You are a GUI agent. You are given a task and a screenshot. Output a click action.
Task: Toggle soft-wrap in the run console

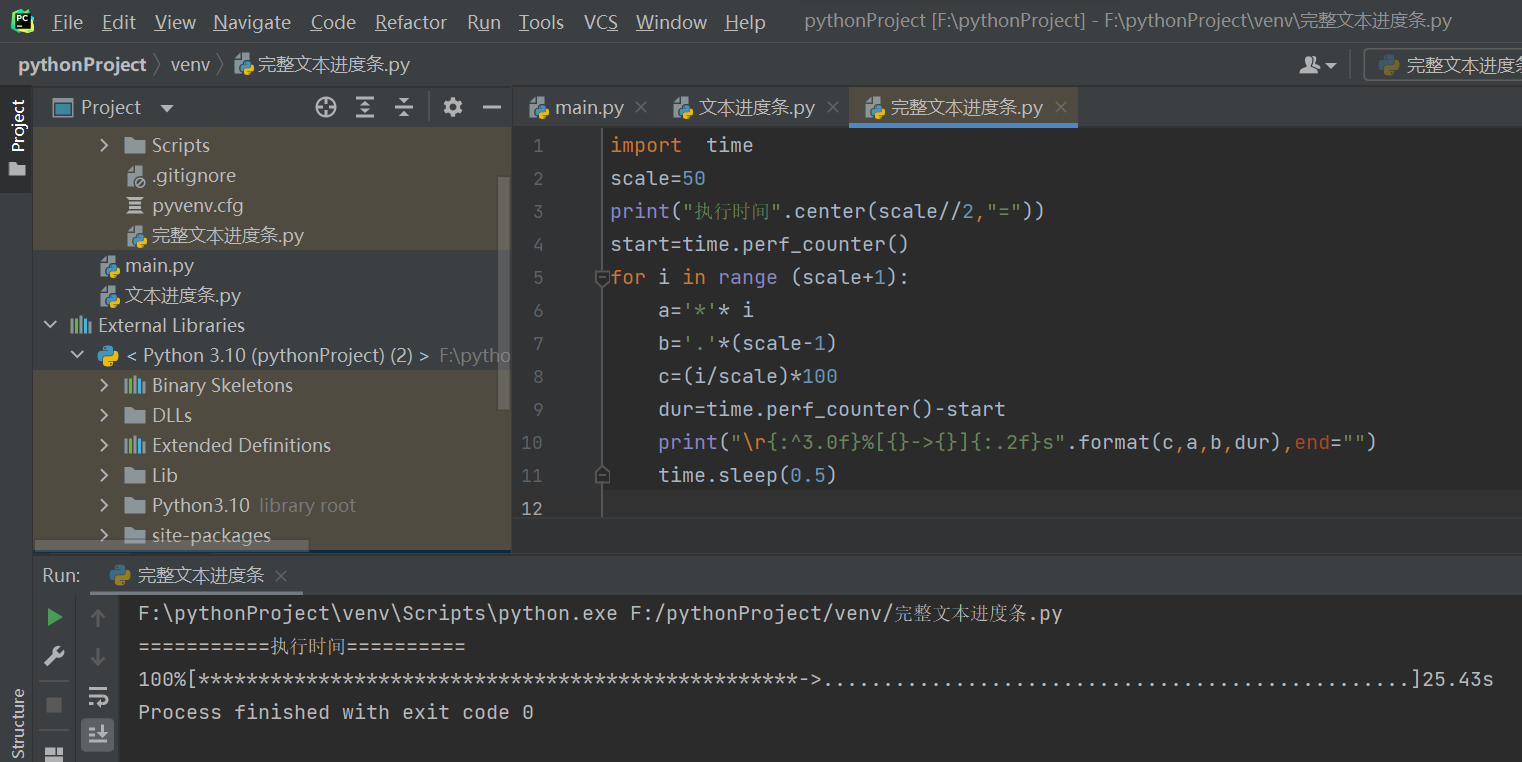click(x=98, y=695)
